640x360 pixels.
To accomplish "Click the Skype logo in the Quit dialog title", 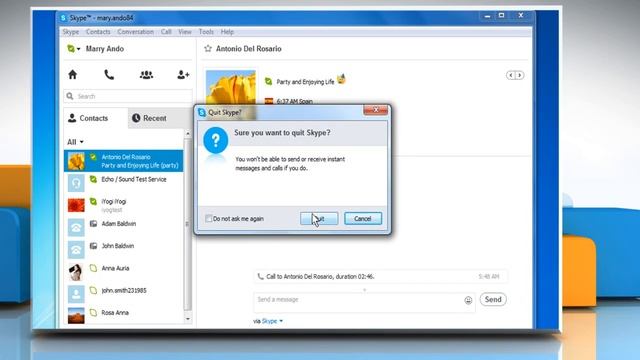I will point(202,112).
